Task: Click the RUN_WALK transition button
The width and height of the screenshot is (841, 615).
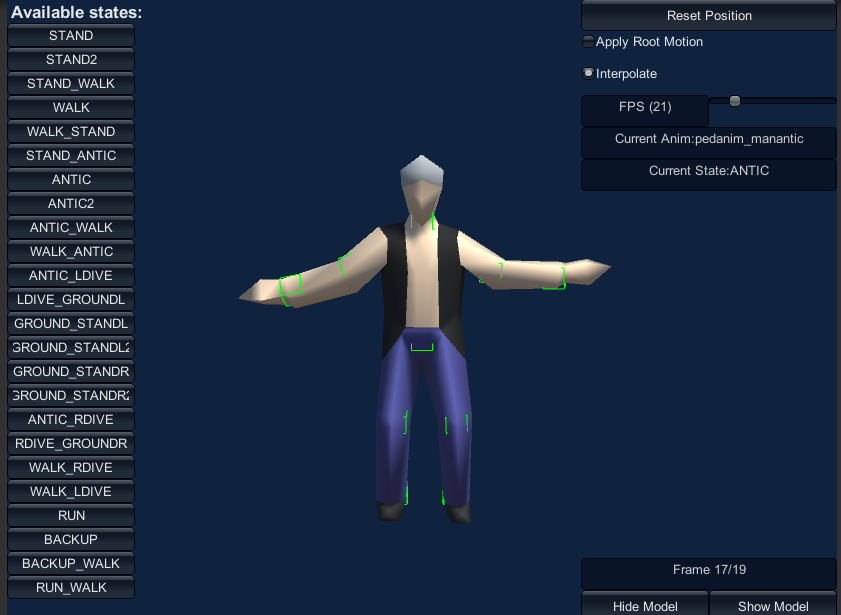Action: (71, 588)
